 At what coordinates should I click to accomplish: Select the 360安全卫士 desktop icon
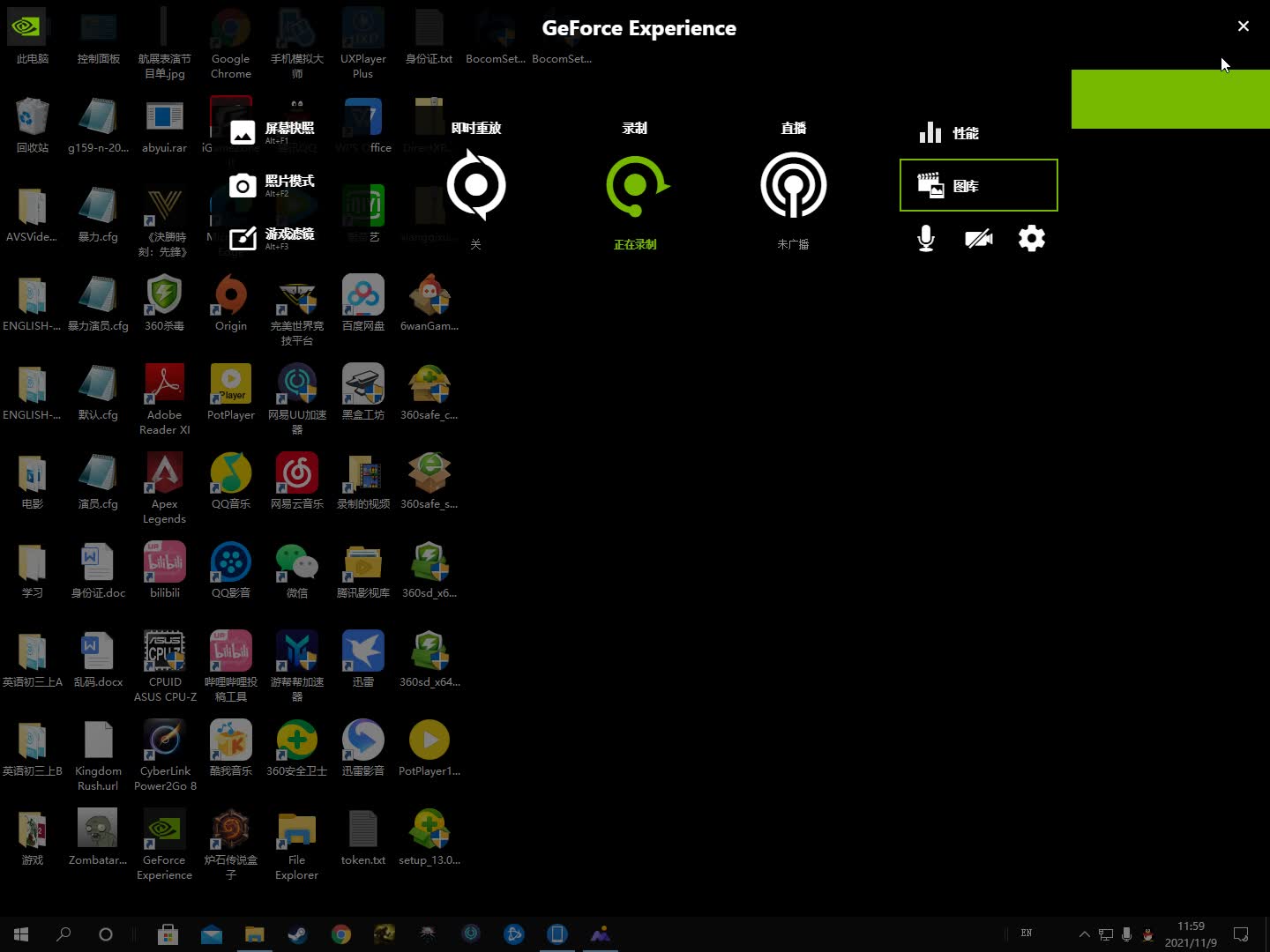pyautogui.click(x=297, y=748)
